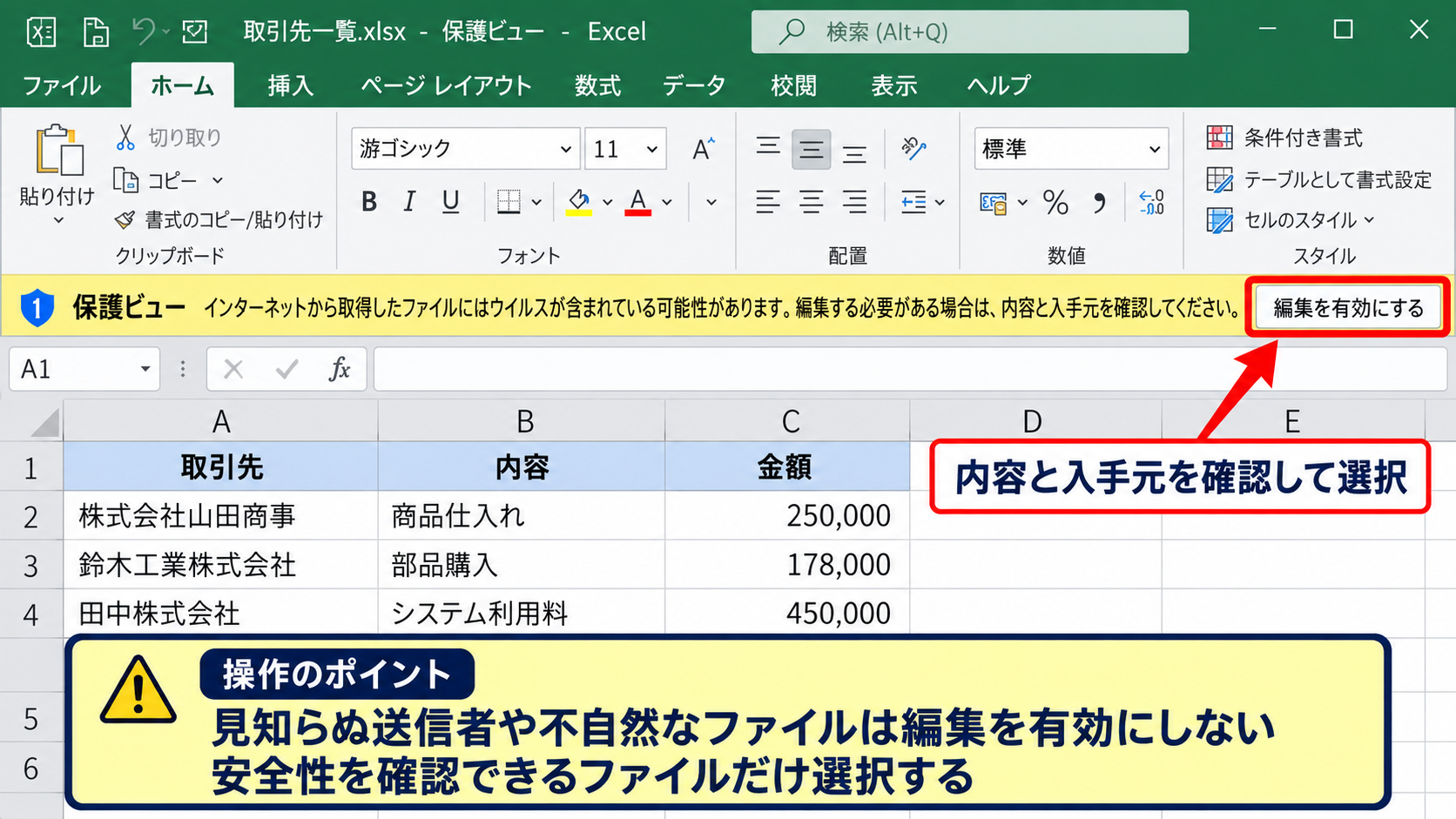Click the 保護ビュー shield icon
Viewport: 1456px width, 819px height.
point(37,308)
